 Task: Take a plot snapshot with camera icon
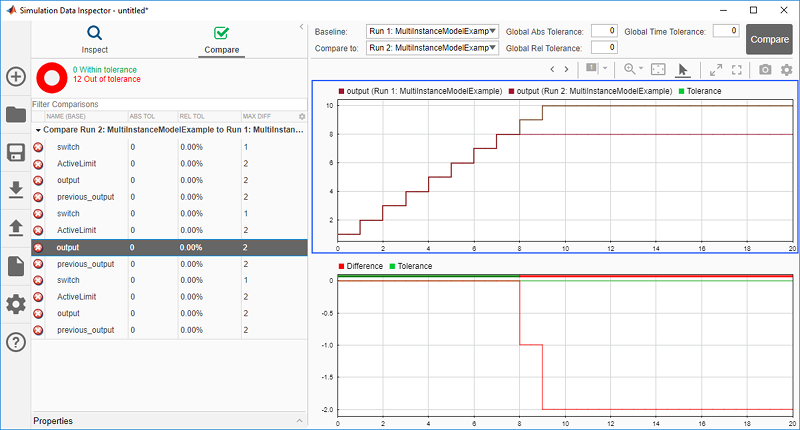click(x=765, y=69)
